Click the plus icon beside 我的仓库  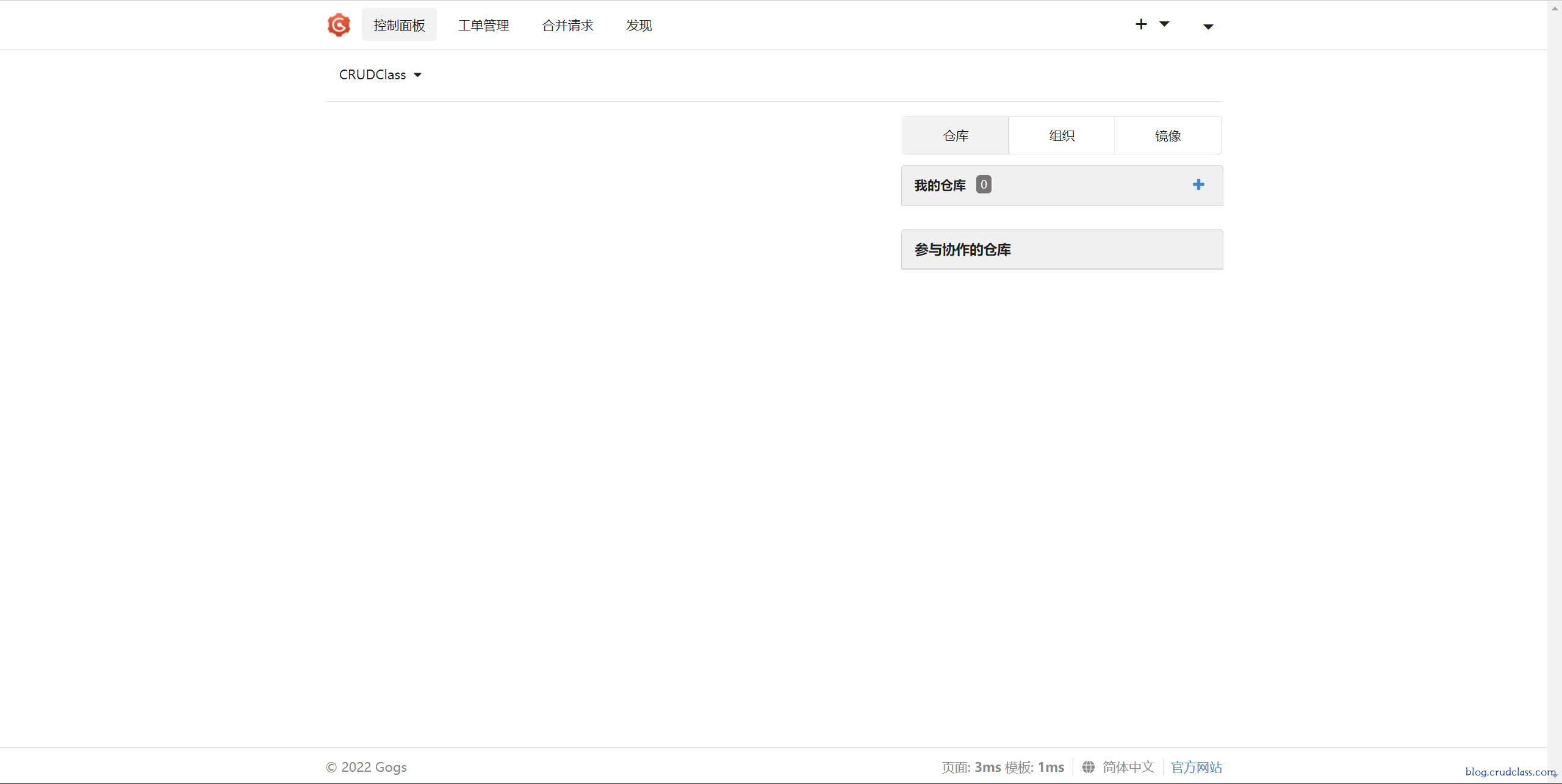coord(1198,184)
